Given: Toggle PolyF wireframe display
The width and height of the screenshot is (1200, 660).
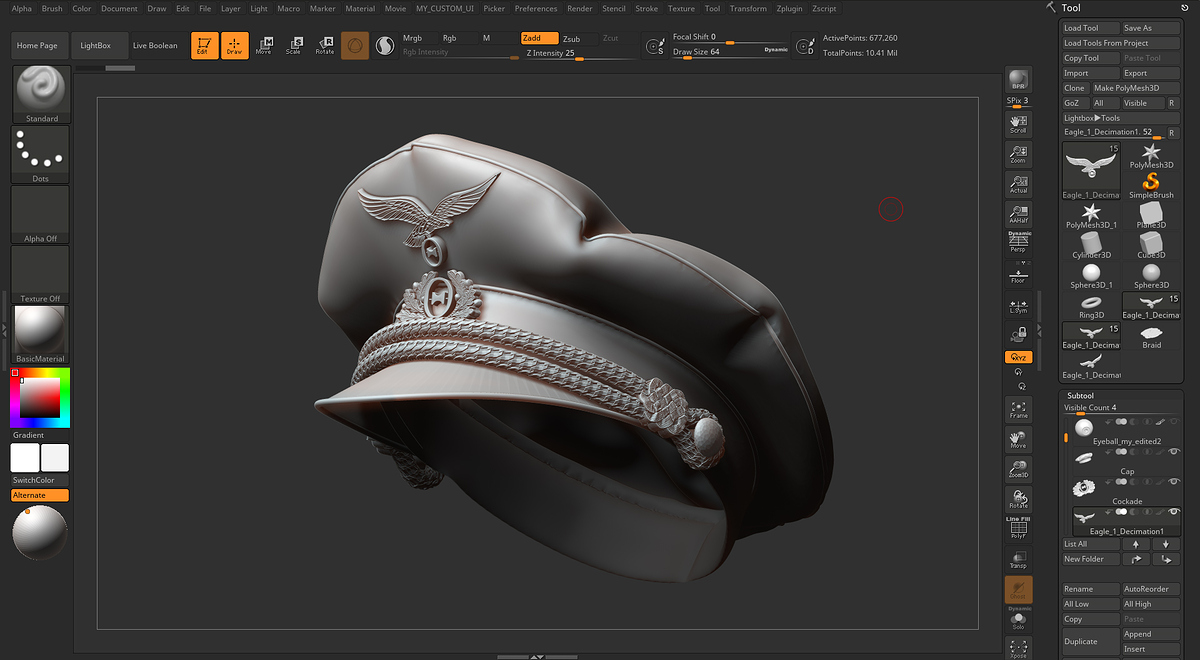Looking at the screenshot, I should tap(1018, 528).
